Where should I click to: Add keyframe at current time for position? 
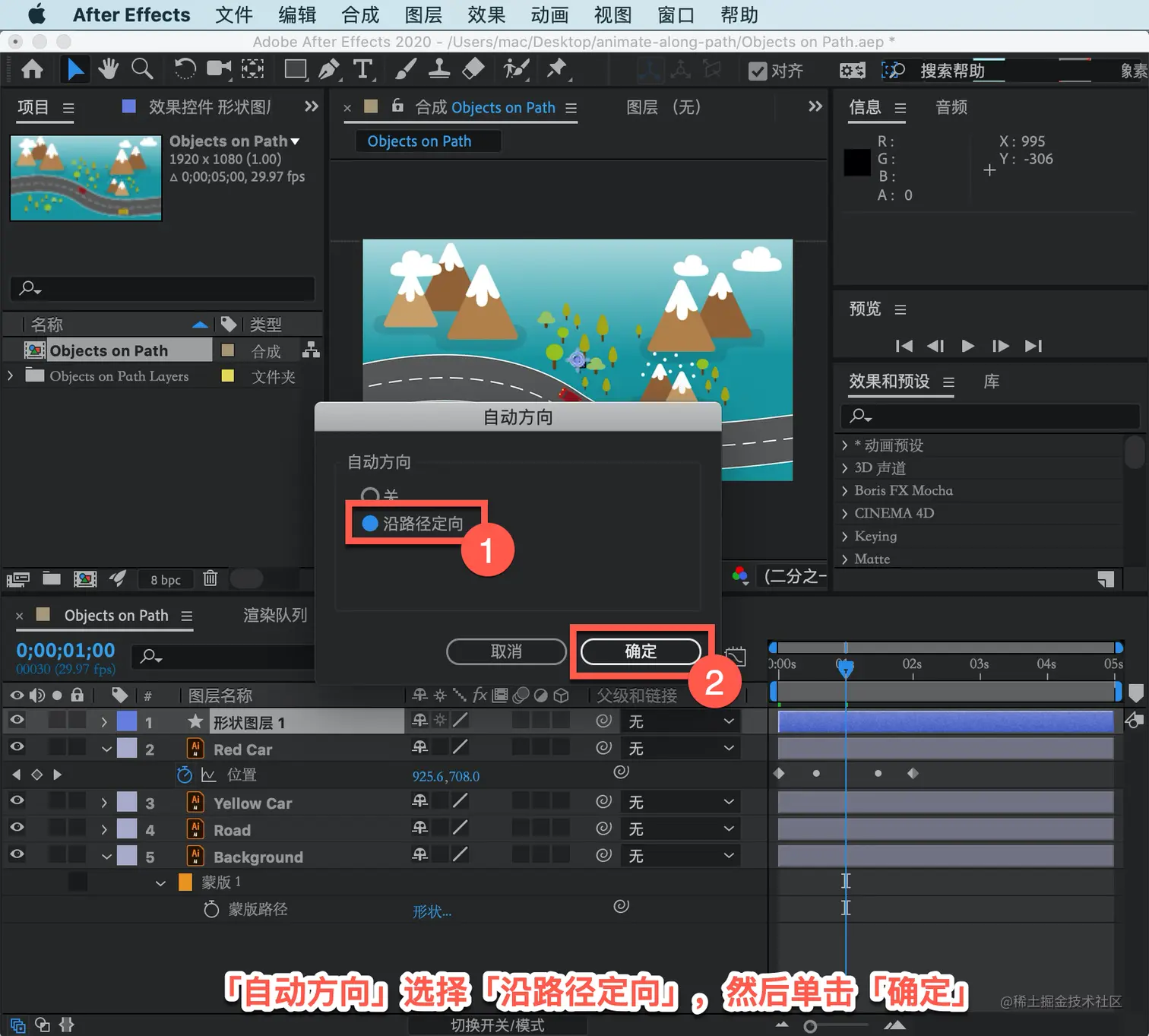click(x=36, y=775)
